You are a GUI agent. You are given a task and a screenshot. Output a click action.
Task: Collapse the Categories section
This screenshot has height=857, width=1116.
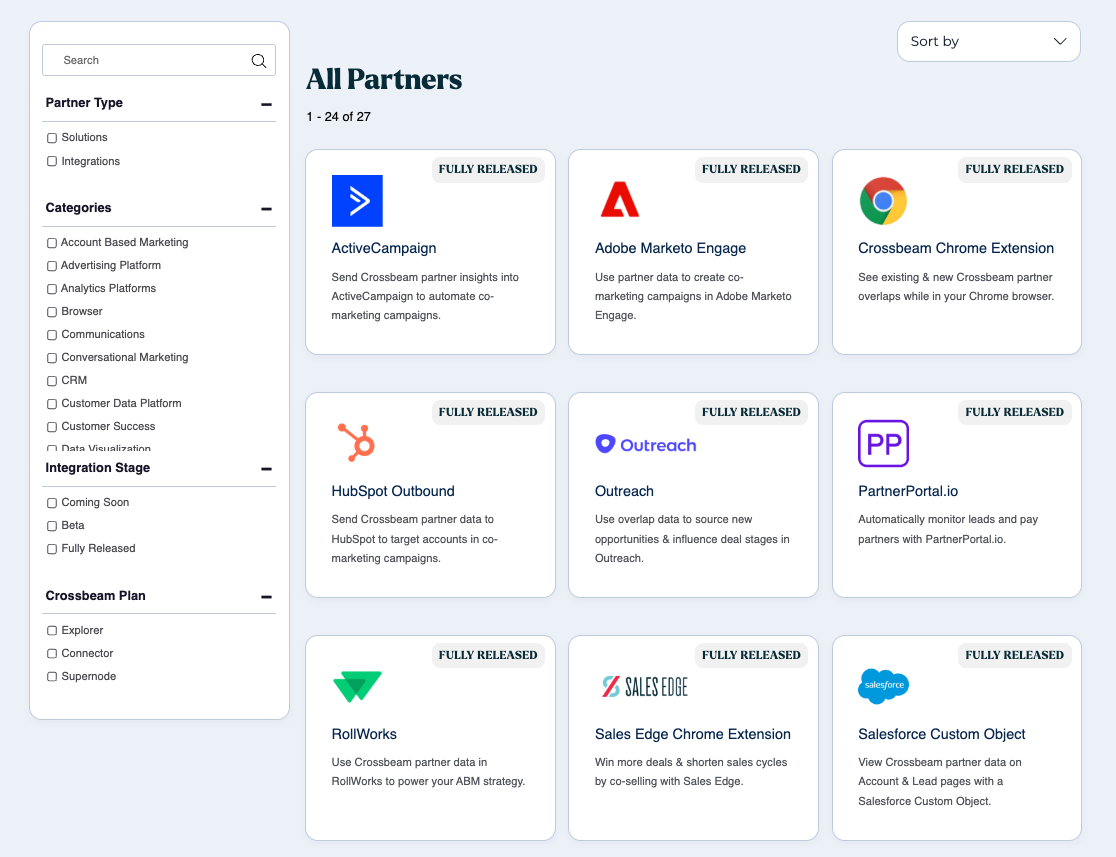[x=266, y=209]
